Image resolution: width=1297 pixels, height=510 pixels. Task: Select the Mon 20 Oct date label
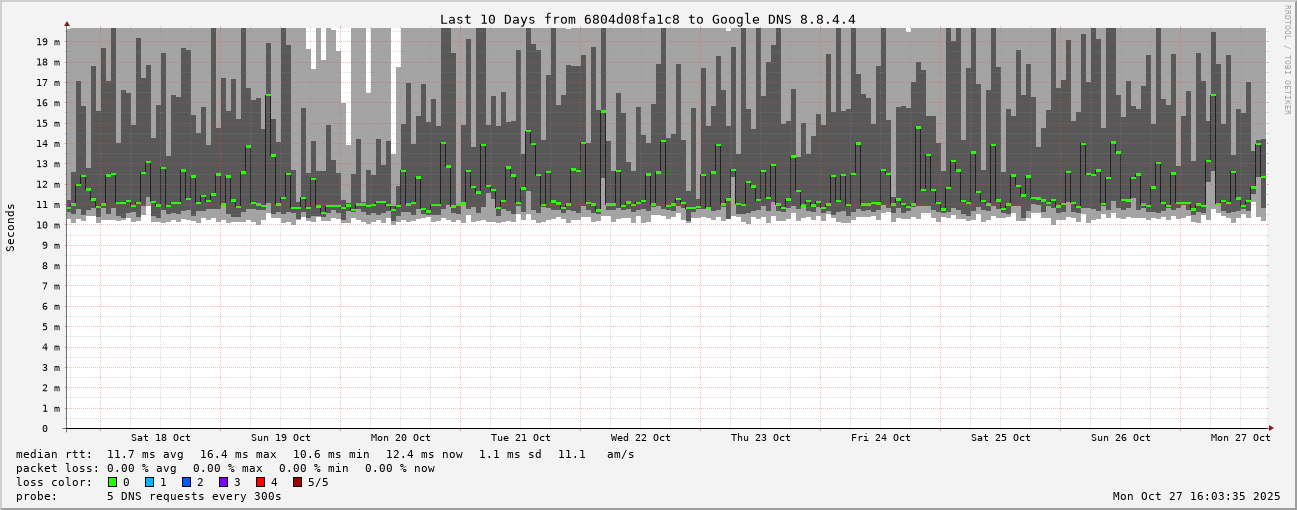click(x=400, y=438)
